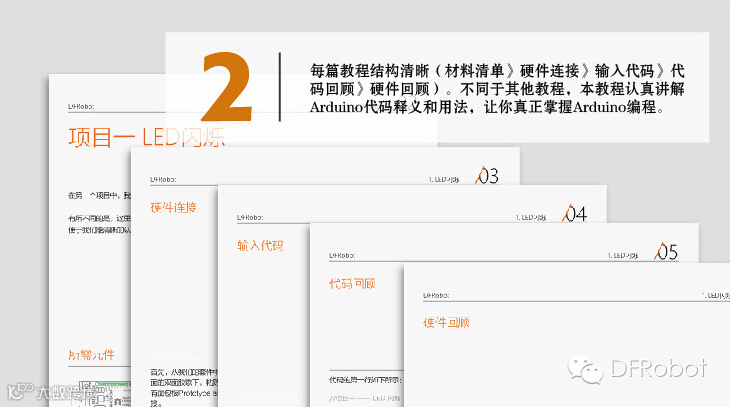Click page number 03

[x=487, y=176]
